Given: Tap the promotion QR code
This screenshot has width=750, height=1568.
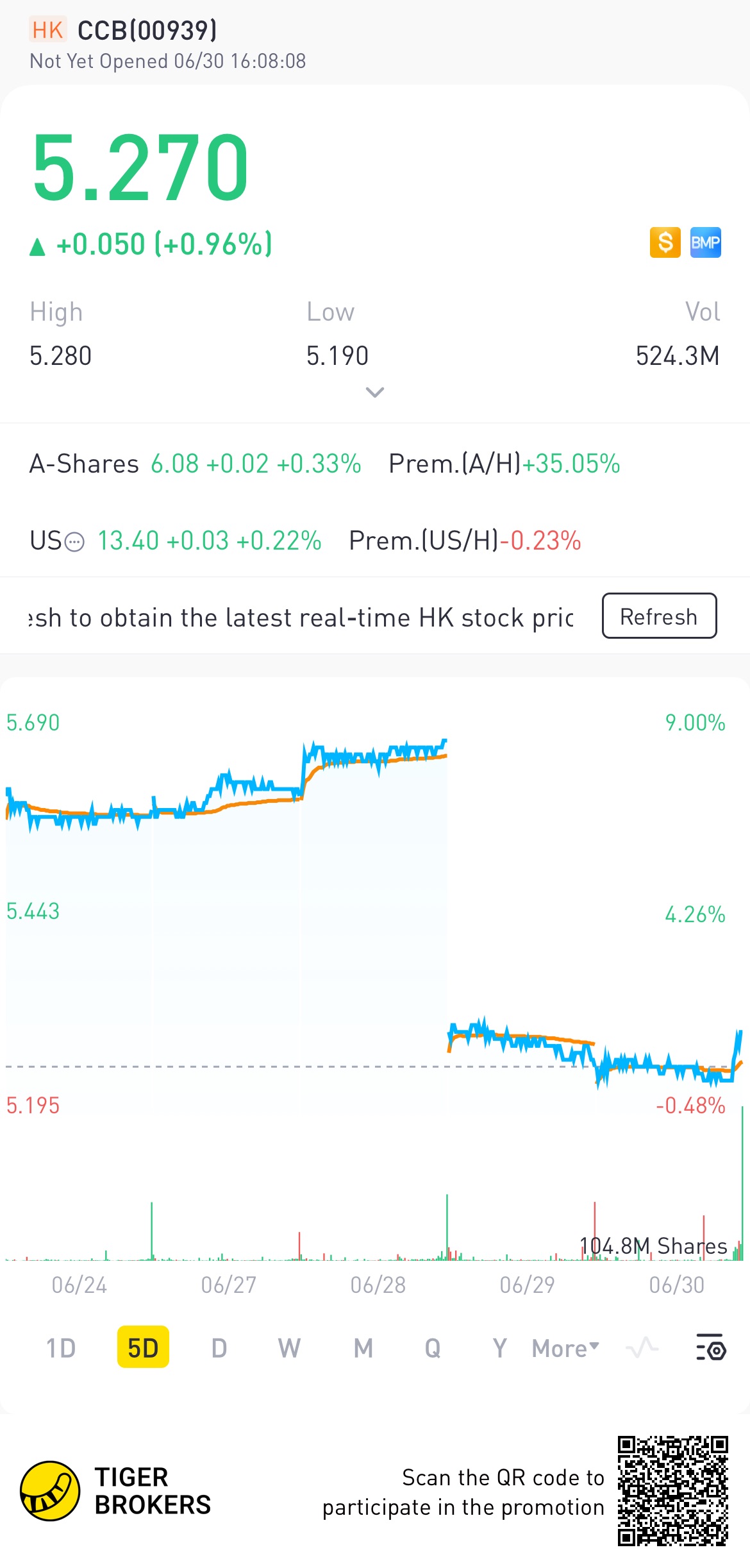Looking at the screenshot, I should 672,1490.
